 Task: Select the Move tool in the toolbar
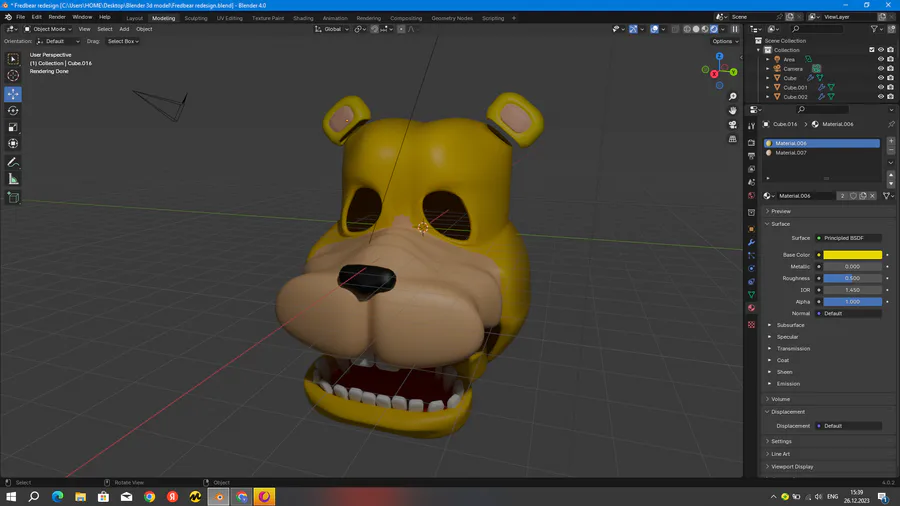click(x=13, y=94)
